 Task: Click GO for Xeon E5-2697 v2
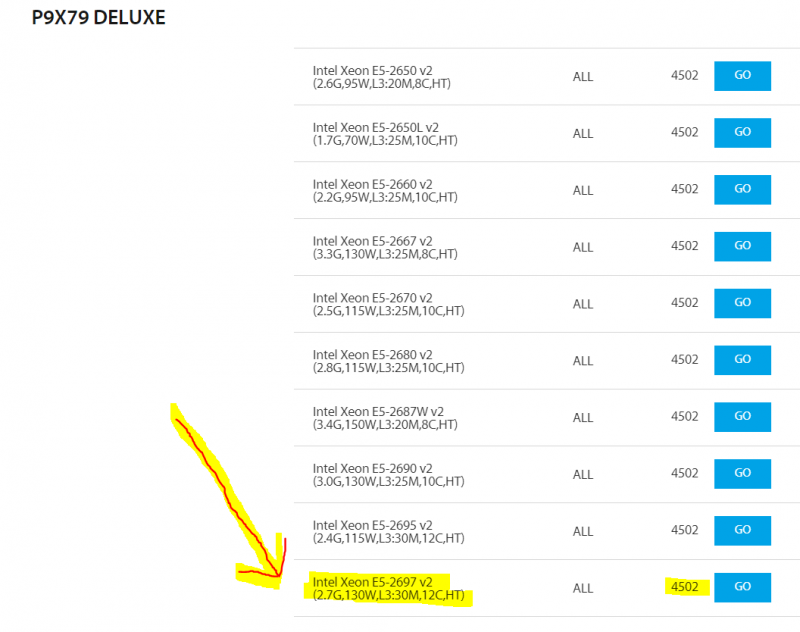742,587
